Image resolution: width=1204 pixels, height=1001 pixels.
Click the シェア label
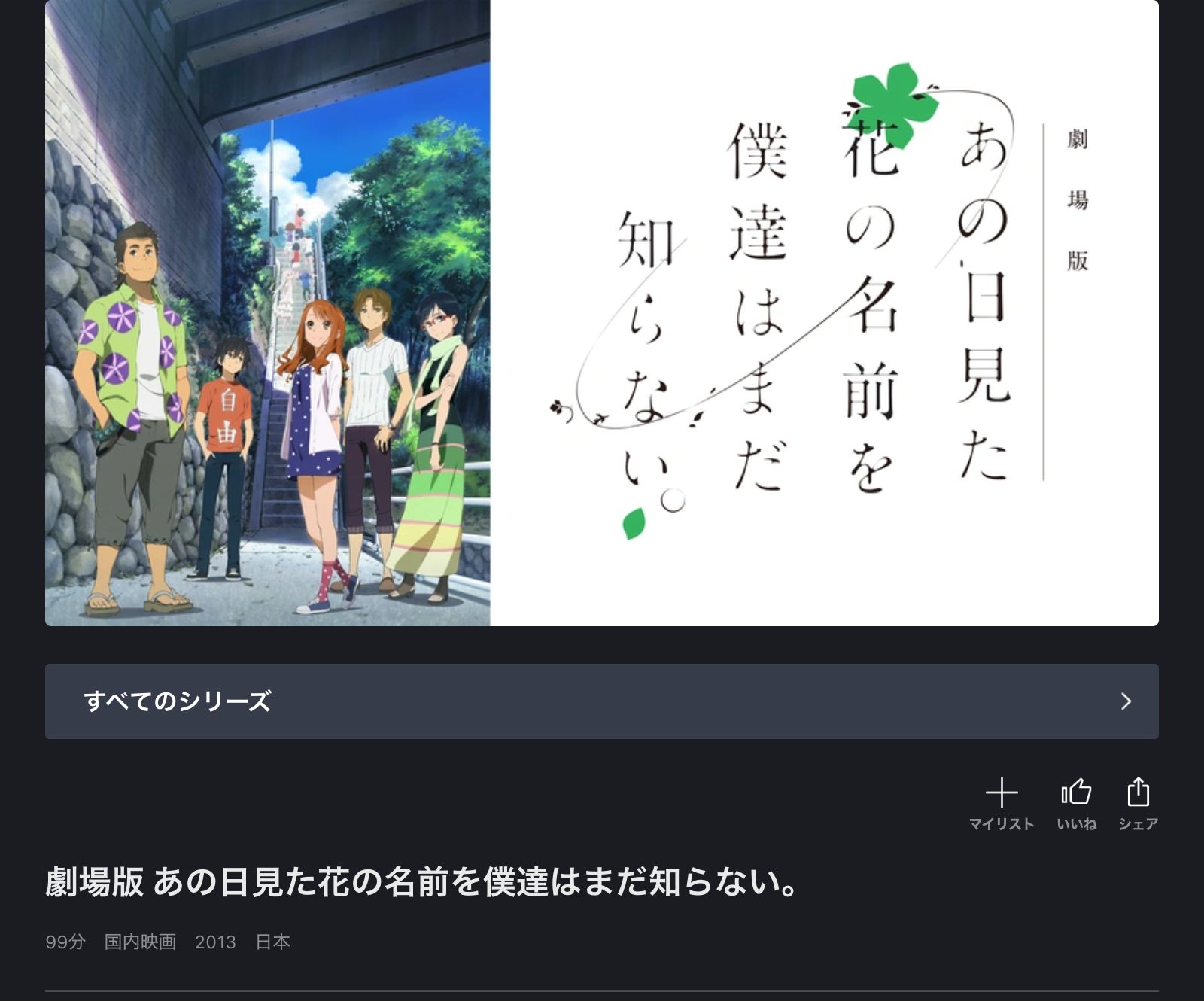pos(1138,824)
